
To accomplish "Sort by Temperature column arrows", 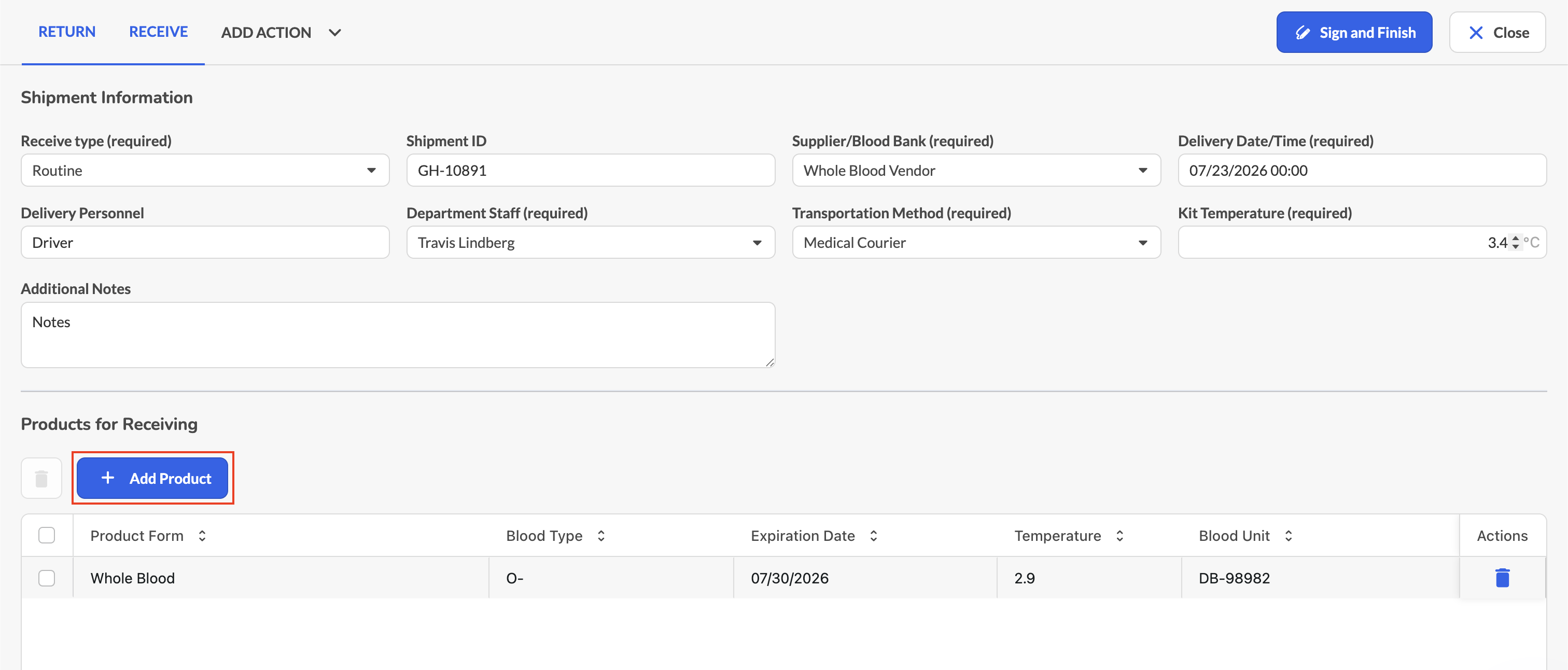I will 1119,536.
